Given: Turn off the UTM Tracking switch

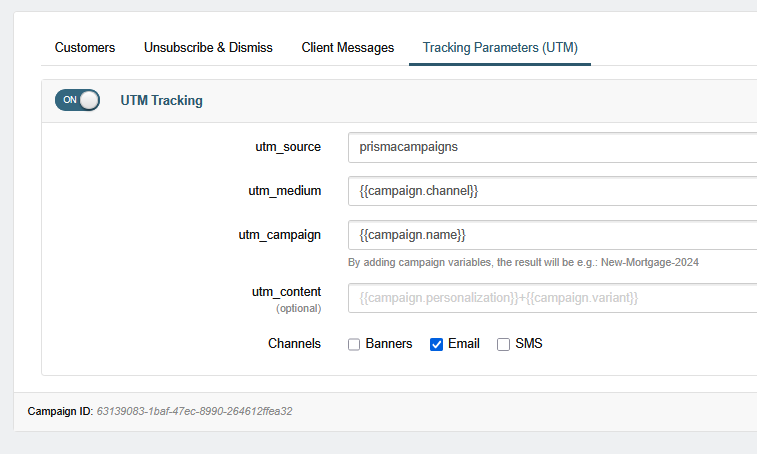Looking at the screenshot, I should (77, 100).
